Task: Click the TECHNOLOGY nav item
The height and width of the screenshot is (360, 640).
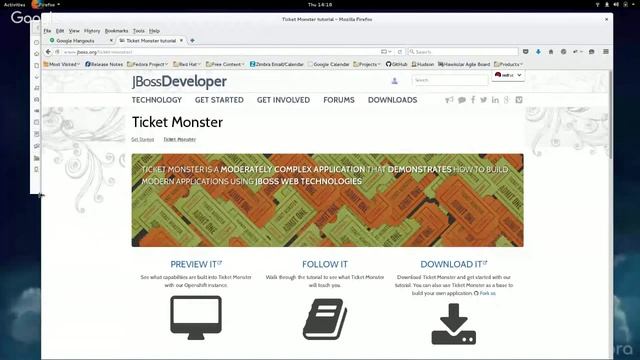Action: pos(157,100)
